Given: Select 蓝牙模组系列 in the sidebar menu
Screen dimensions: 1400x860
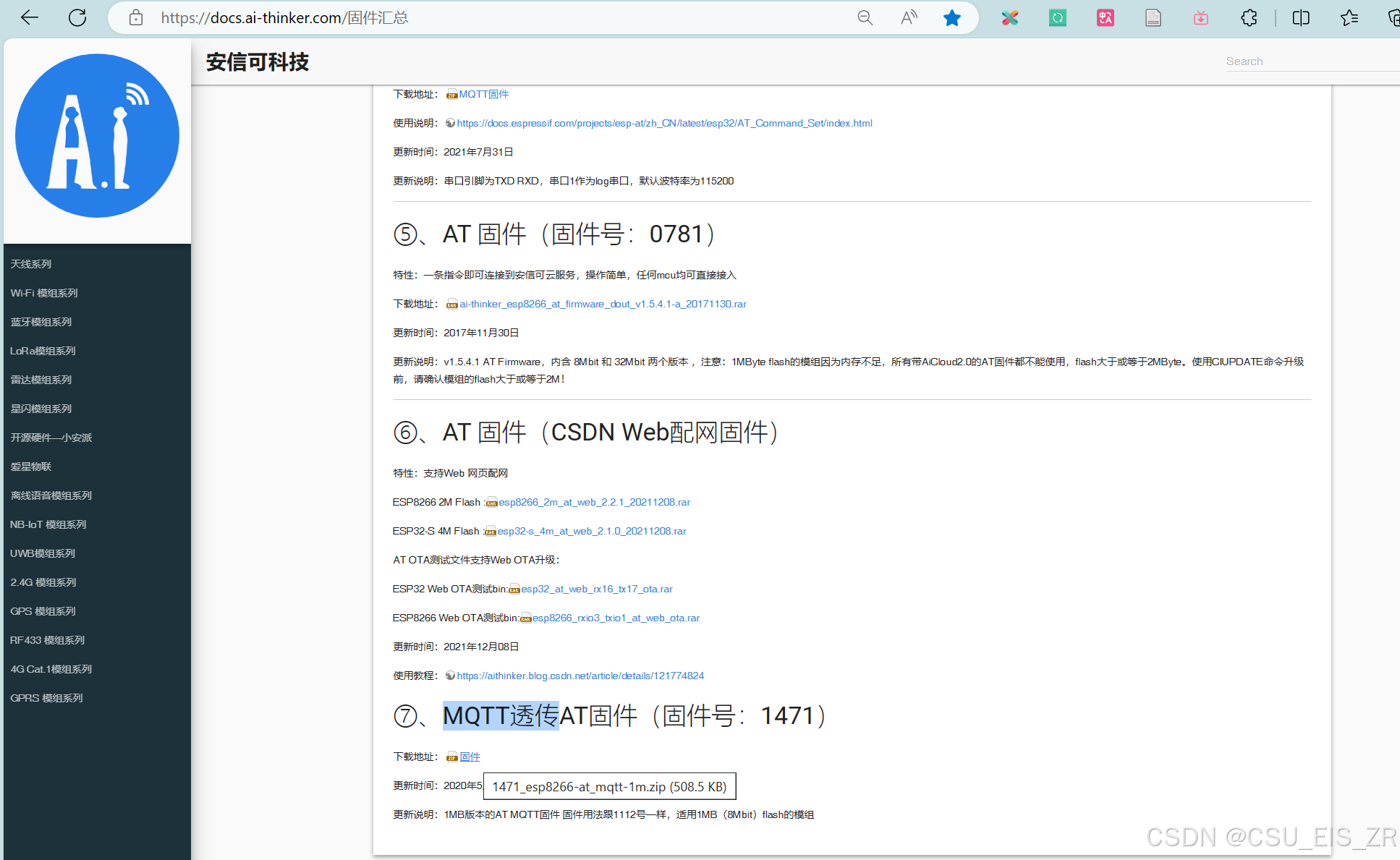Looking at the screenshot, I should 41,322.
